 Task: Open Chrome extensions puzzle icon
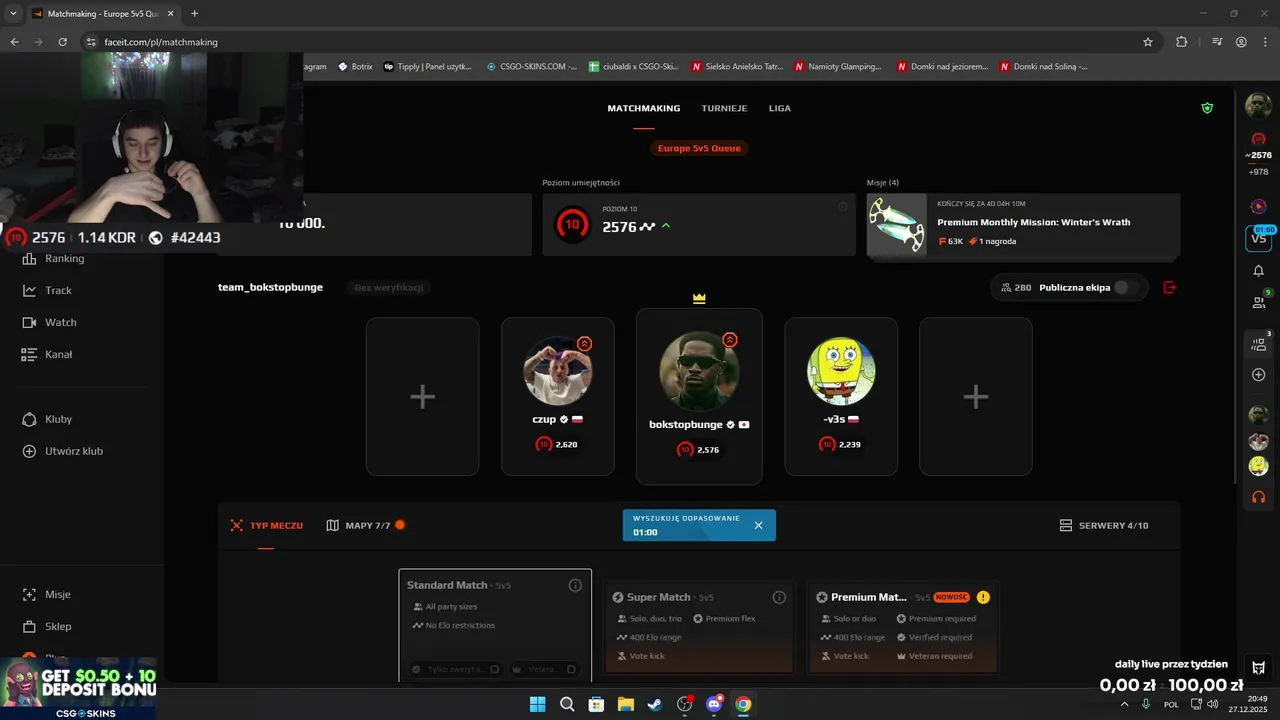tap(1181, 42)
